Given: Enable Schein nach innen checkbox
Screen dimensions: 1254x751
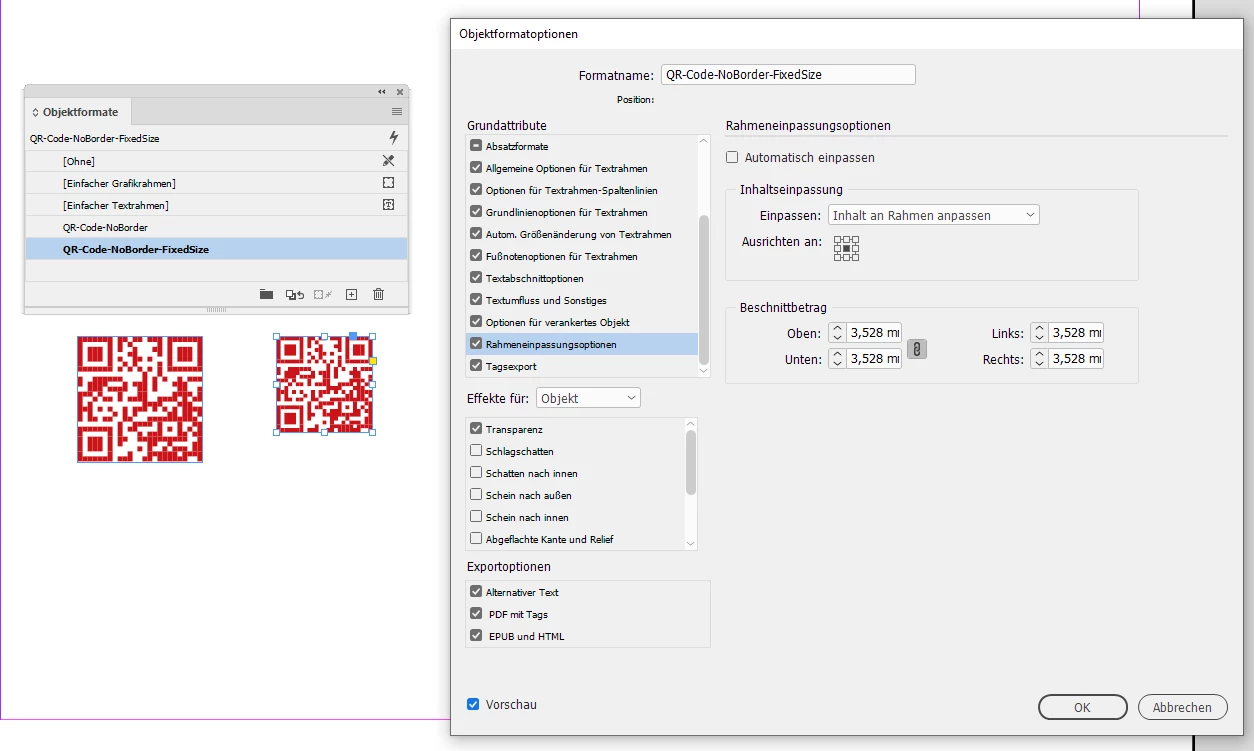Looking at the screenshot, I should [x=476, y=517].
